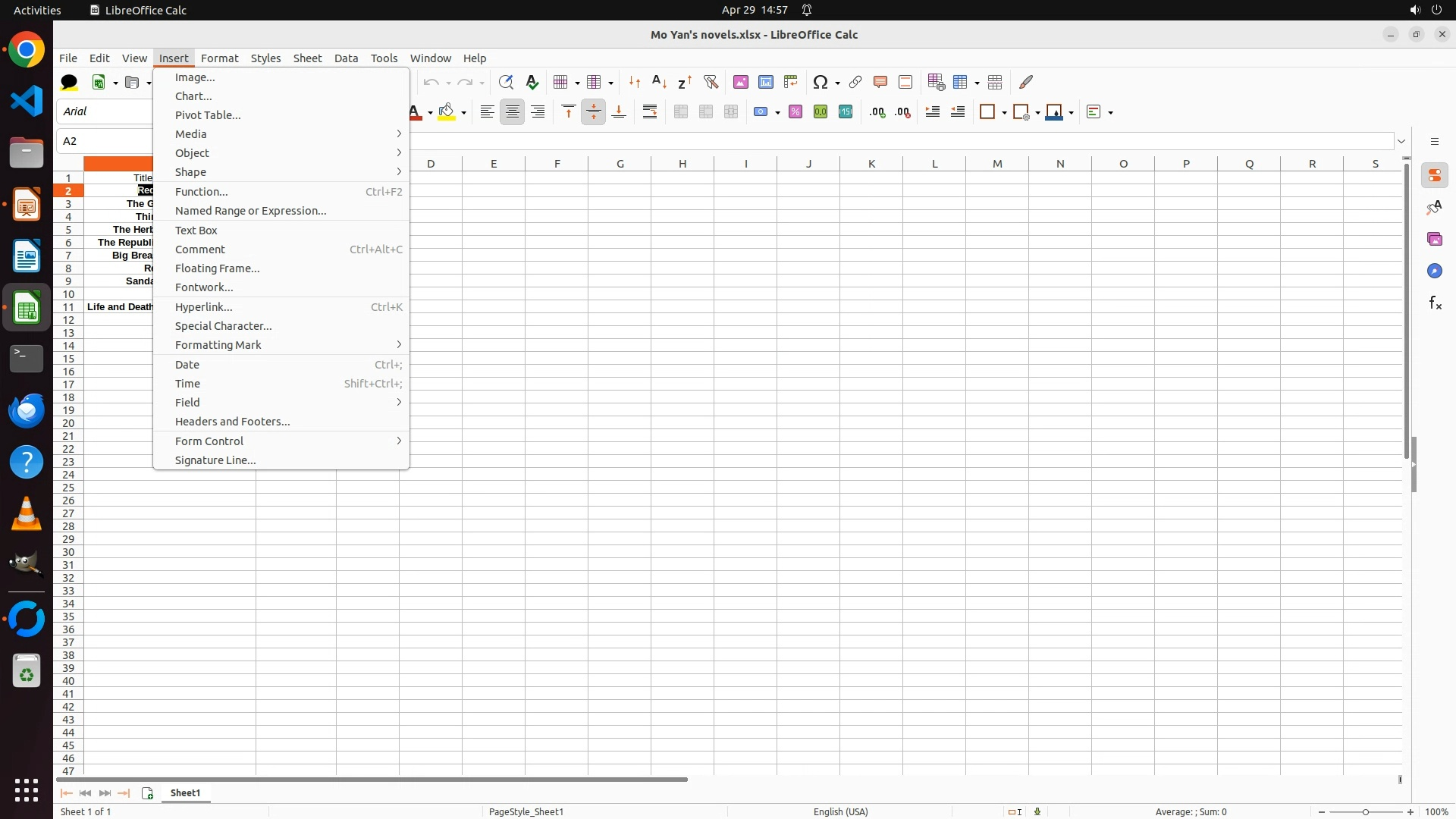This screenshot has height=819, width=1456.
Task: Open the sidebar Functions panel icon
Action: (x=1435, y=303)
